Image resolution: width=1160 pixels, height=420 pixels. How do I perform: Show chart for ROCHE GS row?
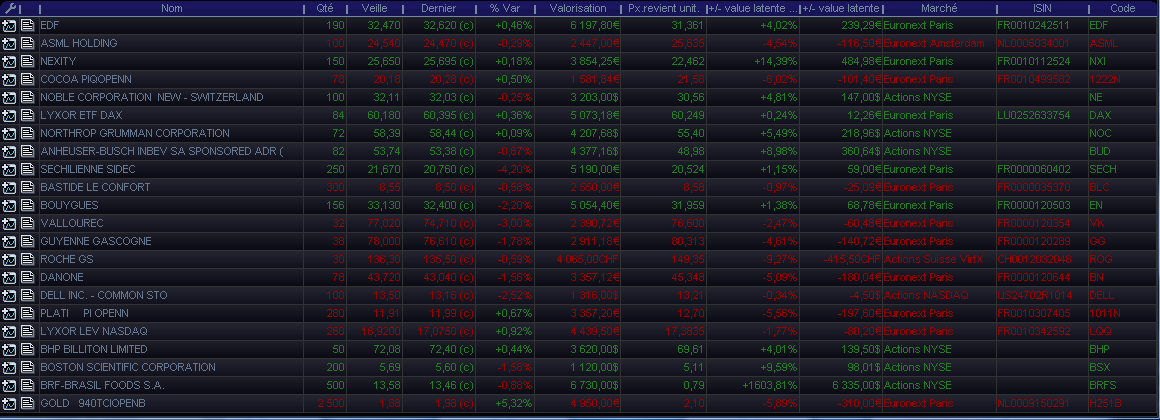9,260
